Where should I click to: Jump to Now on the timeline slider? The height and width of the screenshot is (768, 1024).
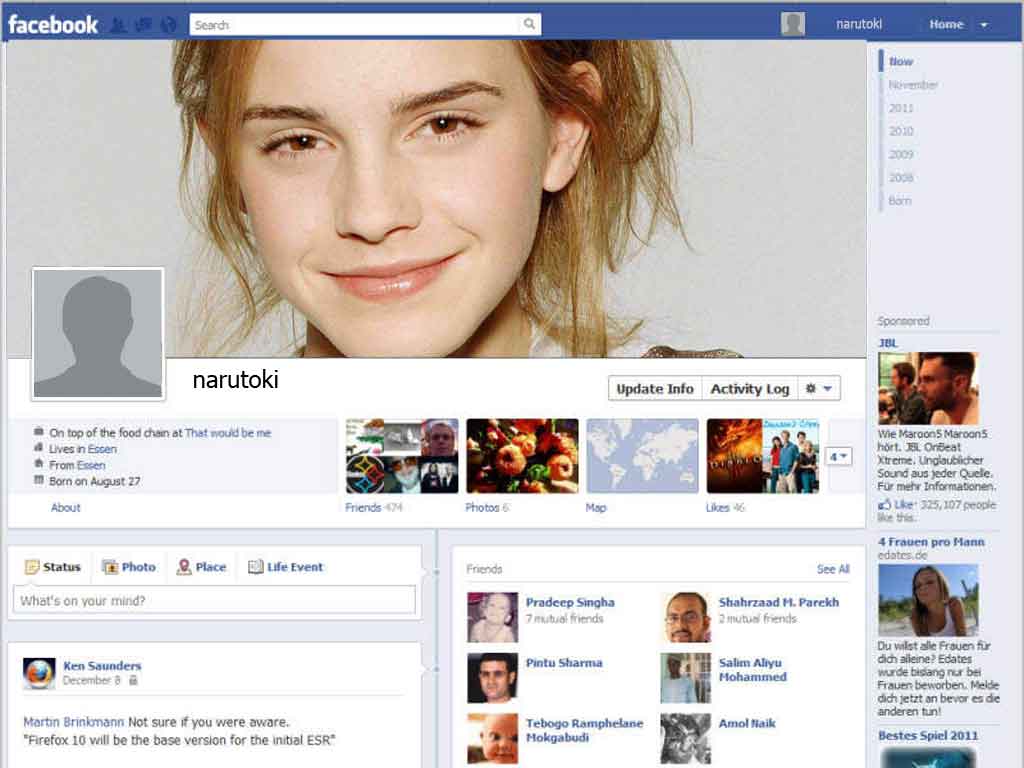click(x=900, y=61)
